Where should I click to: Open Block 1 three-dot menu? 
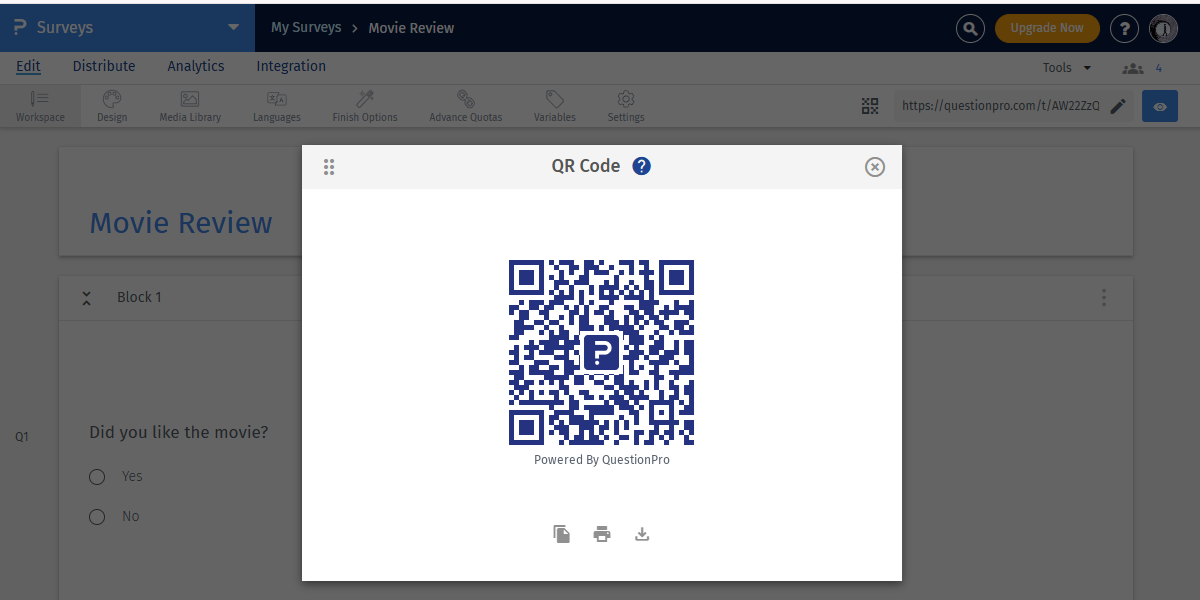pyautogui.click(x=1104, y=297)
